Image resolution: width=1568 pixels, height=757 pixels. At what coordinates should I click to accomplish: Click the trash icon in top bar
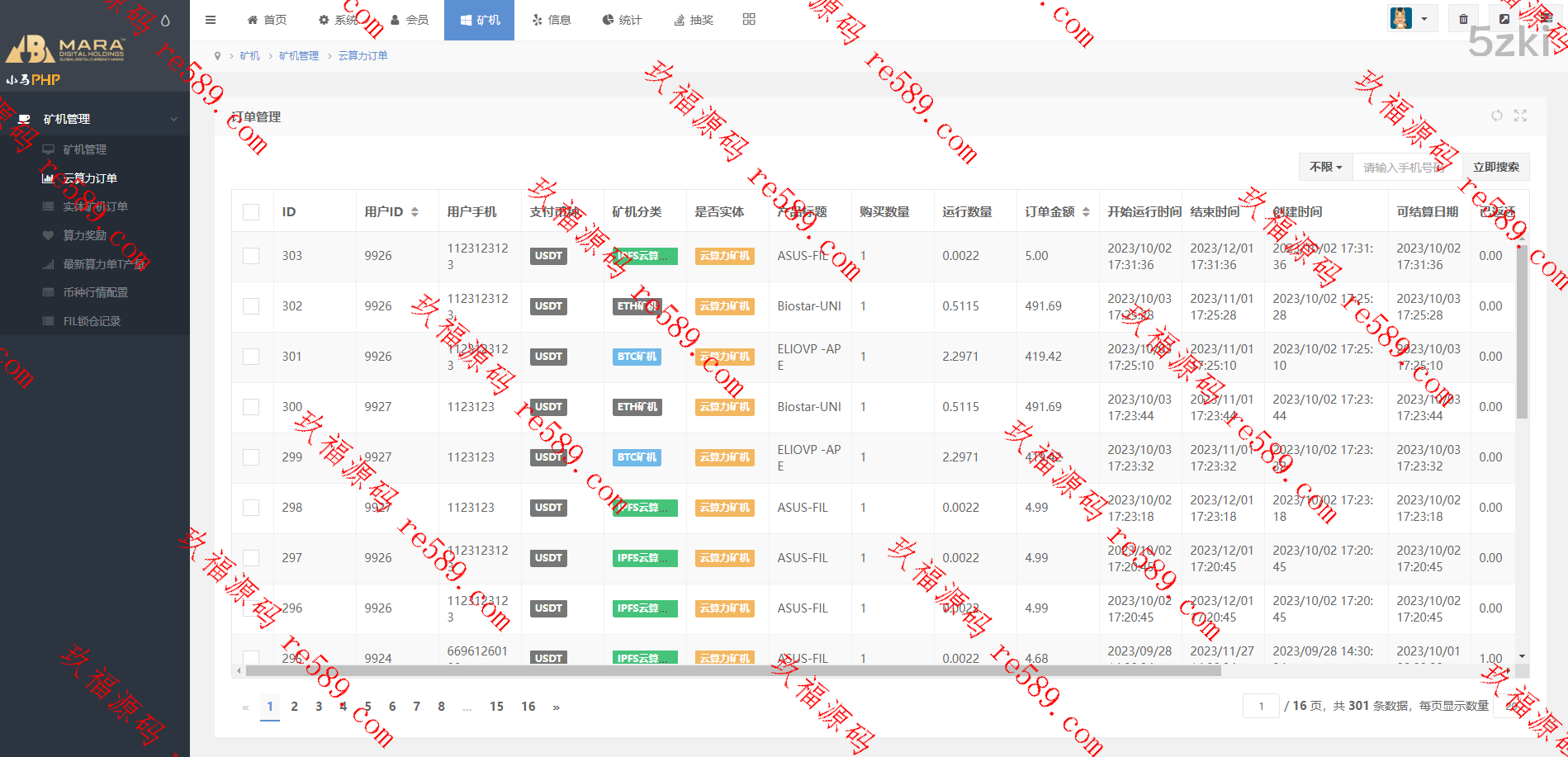(x=1463, y=19)
